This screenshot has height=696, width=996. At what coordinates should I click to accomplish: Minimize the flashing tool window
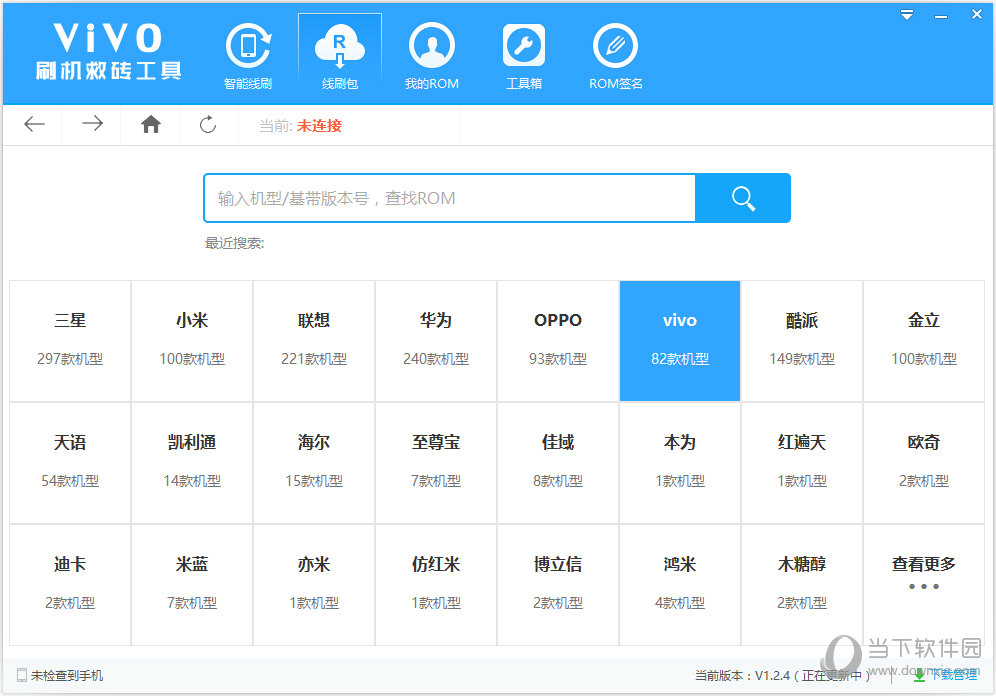941,16
